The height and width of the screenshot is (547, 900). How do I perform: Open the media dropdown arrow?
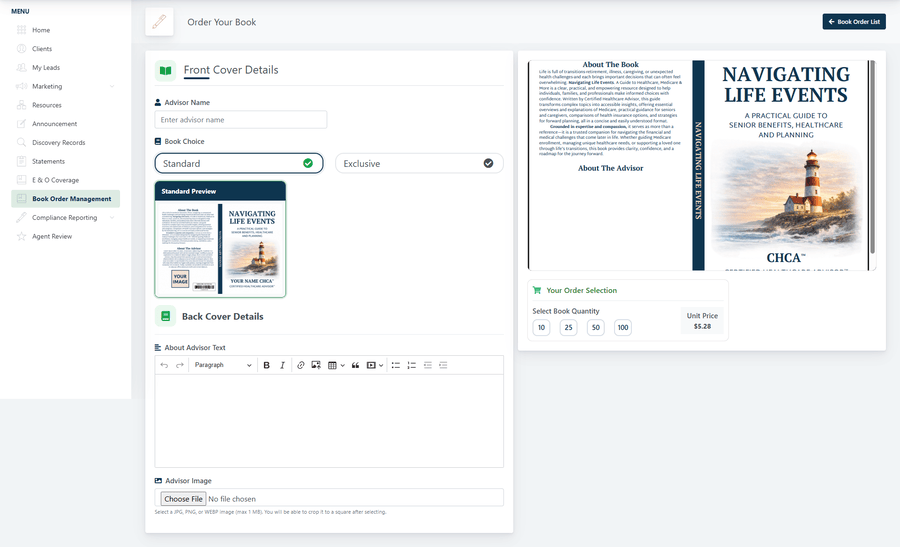[x=381, y=365]
